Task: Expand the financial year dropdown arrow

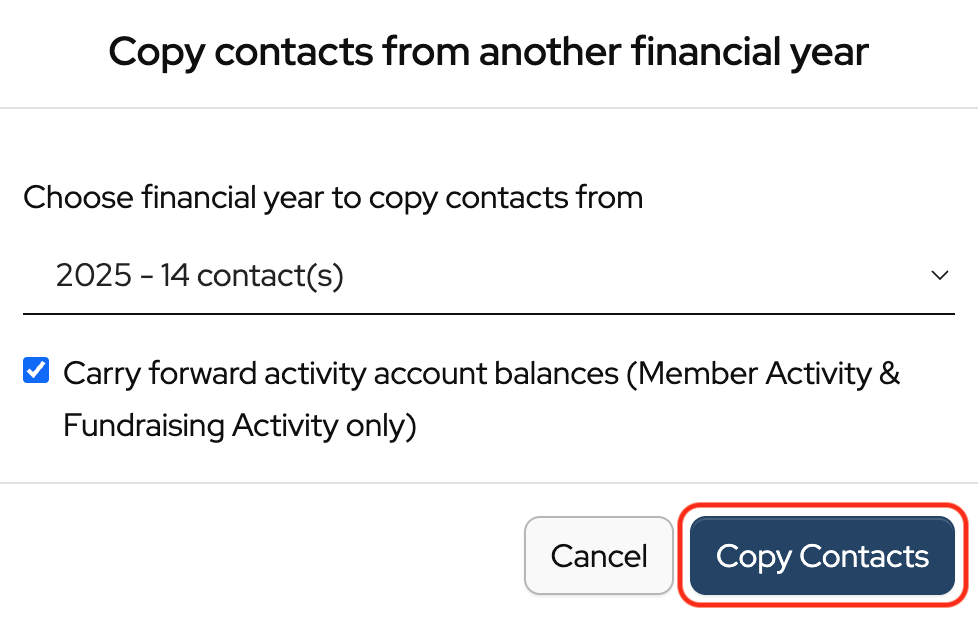Action: coord(939,275)
